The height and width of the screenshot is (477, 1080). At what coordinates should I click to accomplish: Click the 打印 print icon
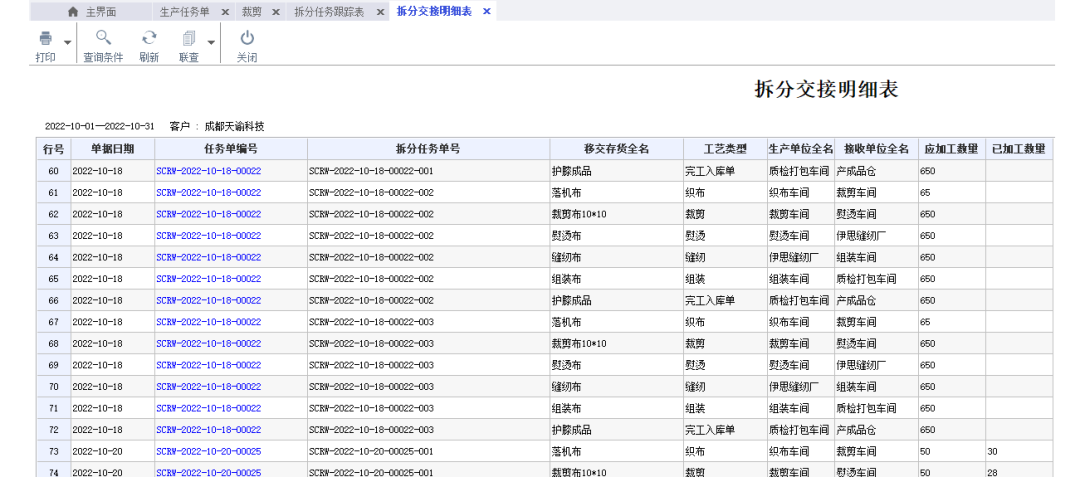click(45, 39)
